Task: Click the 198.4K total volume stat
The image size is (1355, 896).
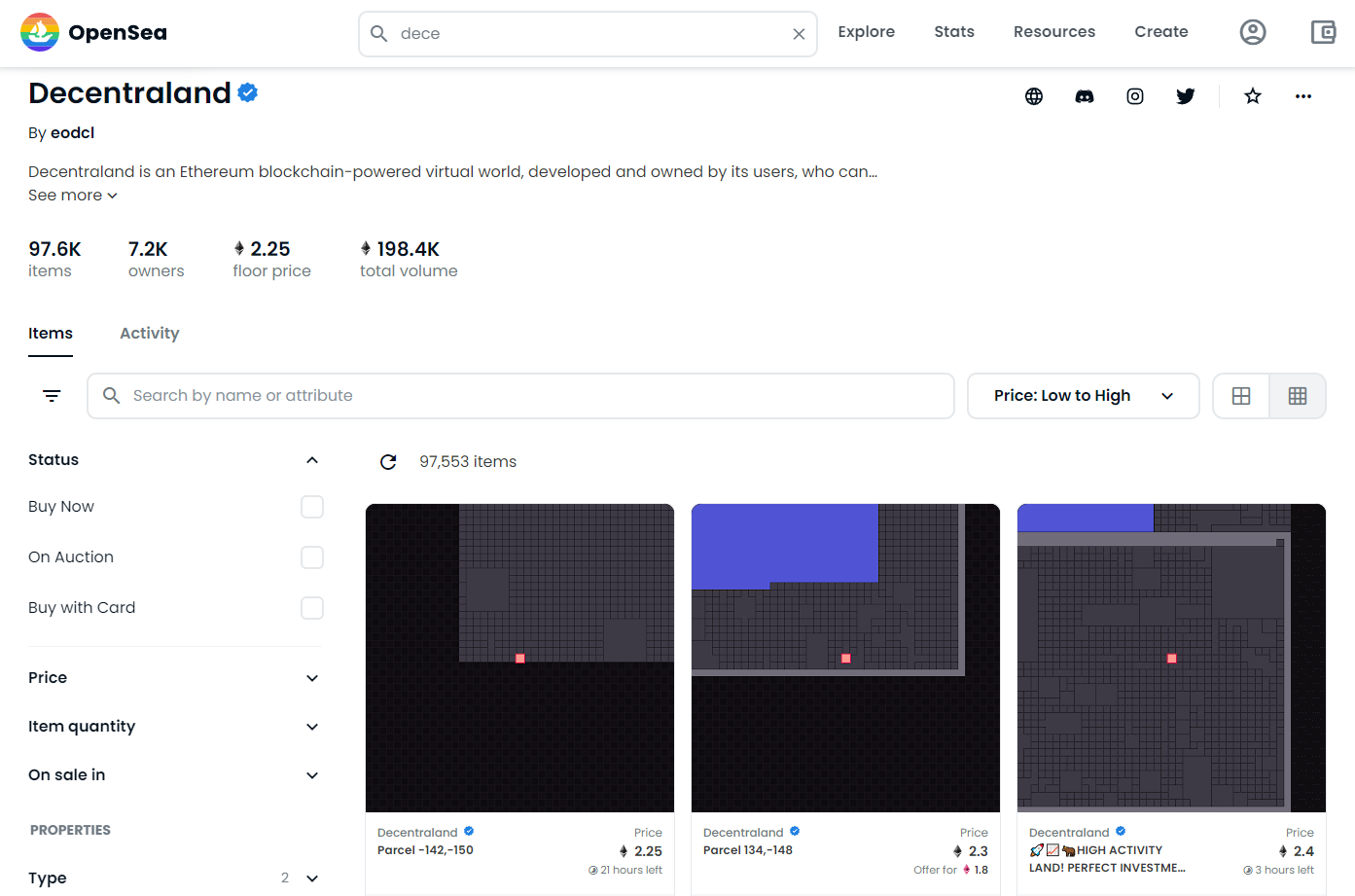Action: click(409, 259)
